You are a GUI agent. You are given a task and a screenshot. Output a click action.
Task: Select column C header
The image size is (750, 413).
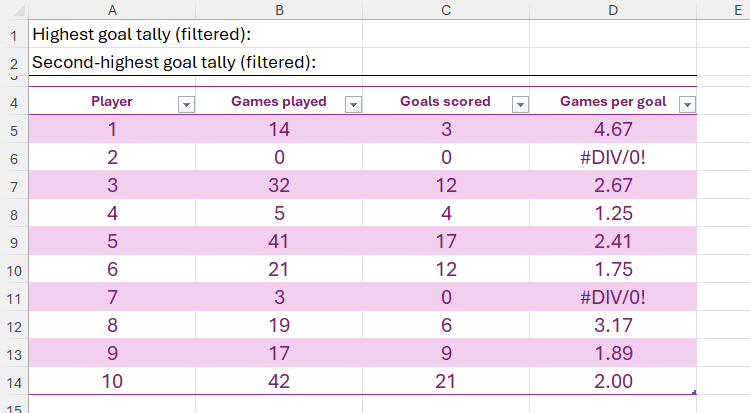click(445, 9)
